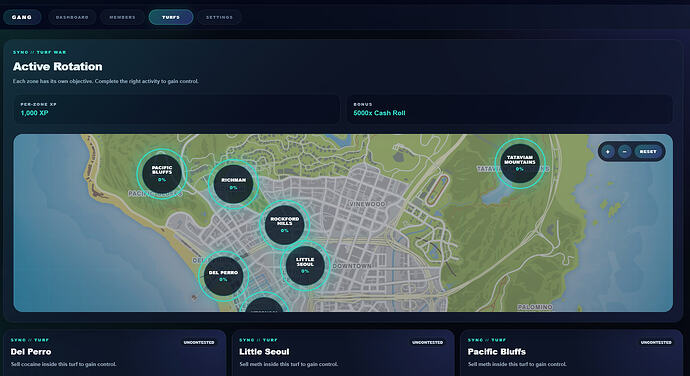Click the DOWNTOWN label on the map
This screenshot has height=376, width=690.
tap(352, 266)
